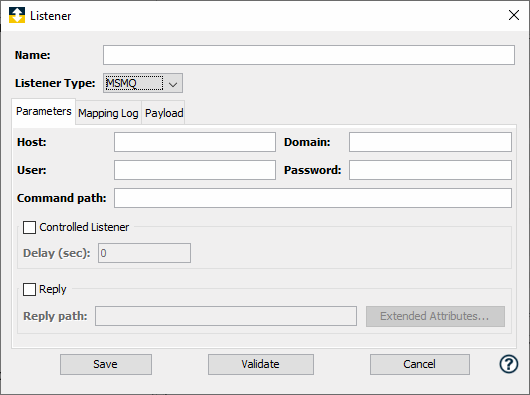Switch to the Mapping Log tab

[108, 113]
